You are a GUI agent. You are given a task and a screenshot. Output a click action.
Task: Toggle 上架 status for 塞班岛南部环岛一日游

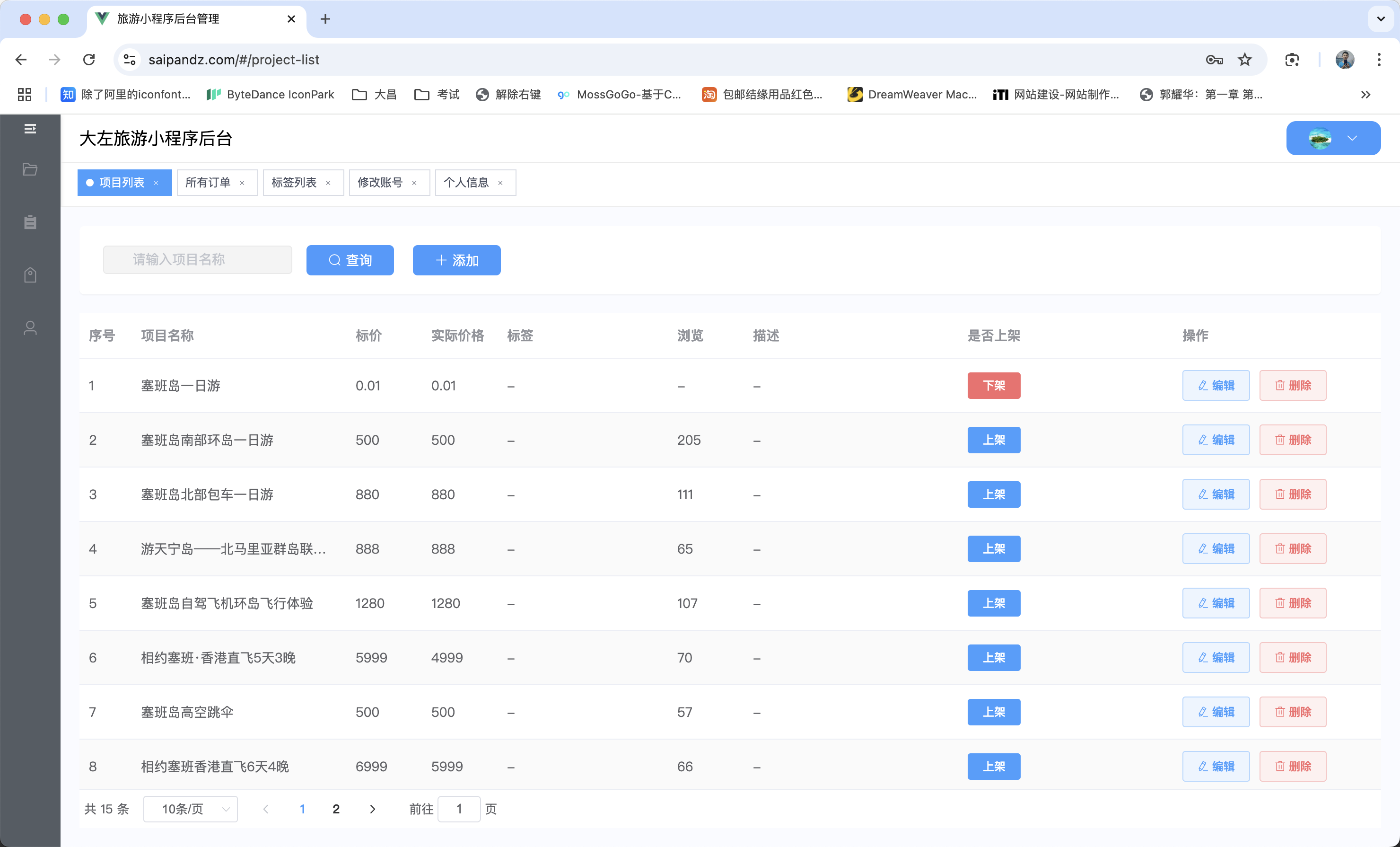(994, 440)
